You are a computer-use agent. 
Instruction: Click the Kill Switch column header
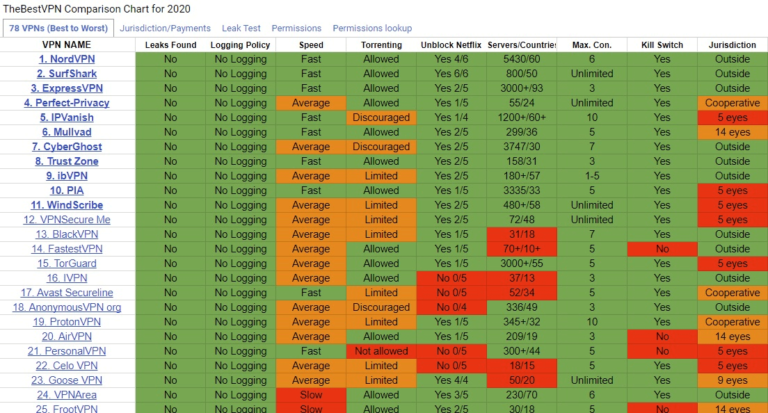pyautogui.click(x=662, y=45)
